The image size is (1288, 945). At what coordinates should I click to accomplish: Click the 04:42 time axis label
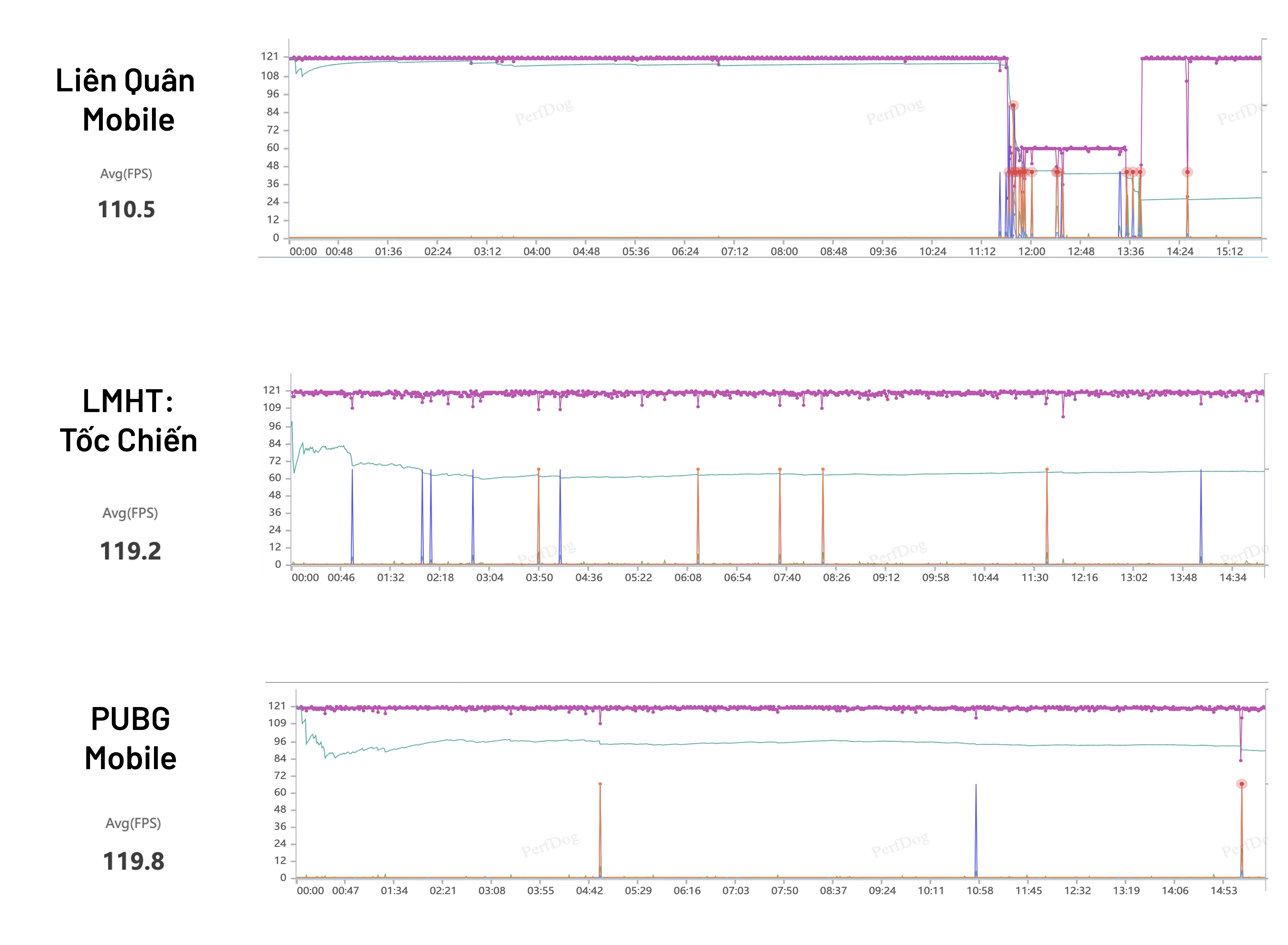589,891
